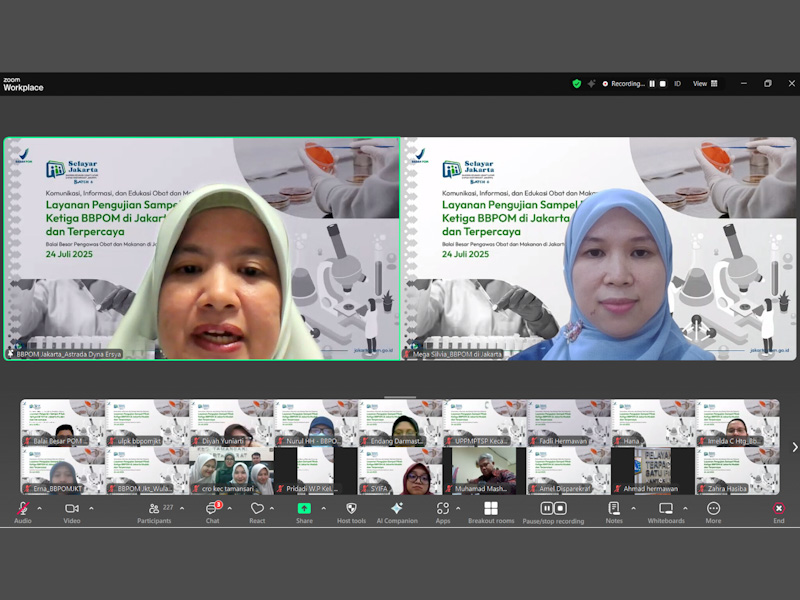Screen dimensions: 800x600
Task: Select the Amel Disparekraf thumbnail
Action: [568, 471]
